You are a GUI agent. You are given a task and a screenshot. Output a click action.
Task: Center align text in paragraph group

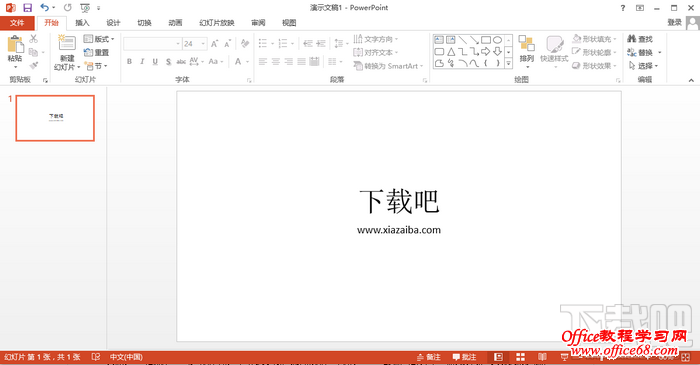coord(276,62)
